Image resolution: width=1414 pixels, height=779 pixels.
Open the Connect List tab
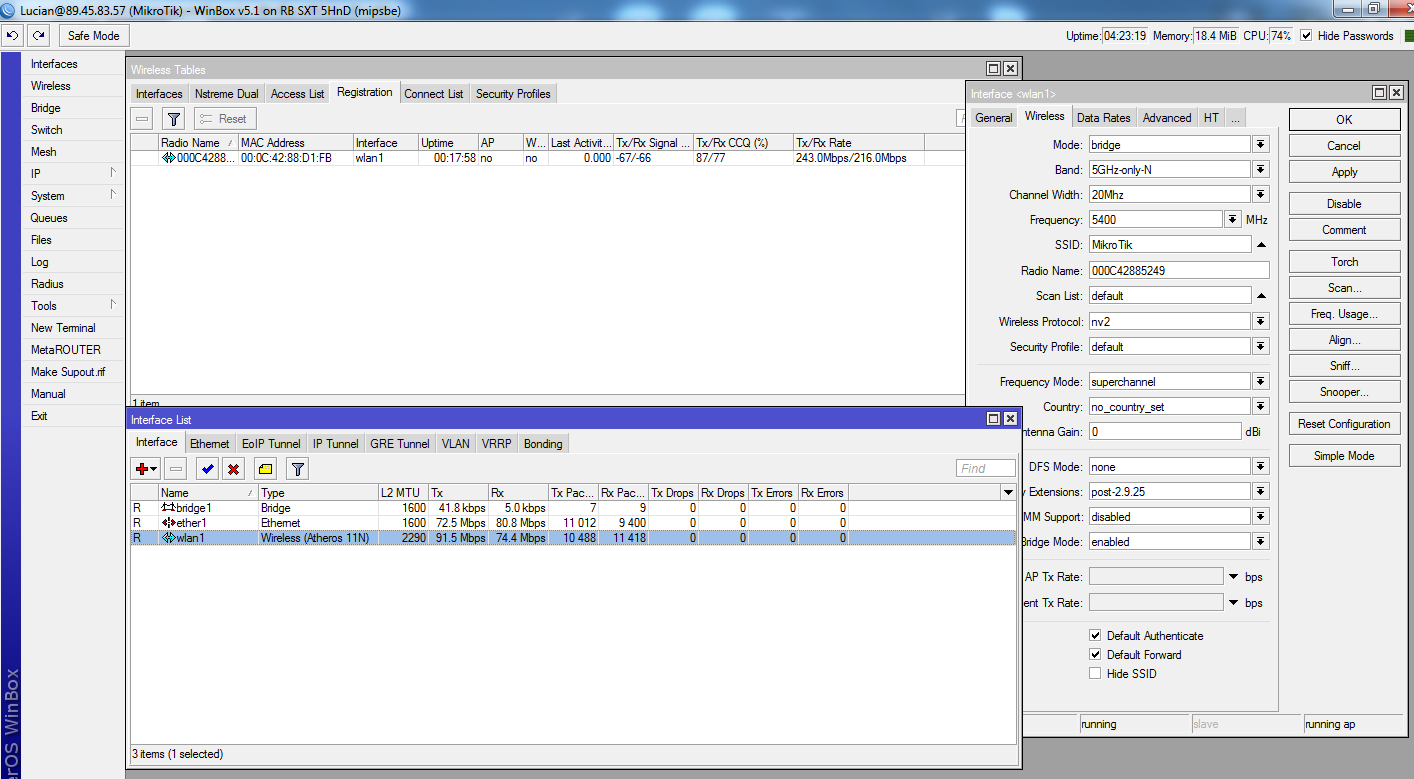point(434,94)
